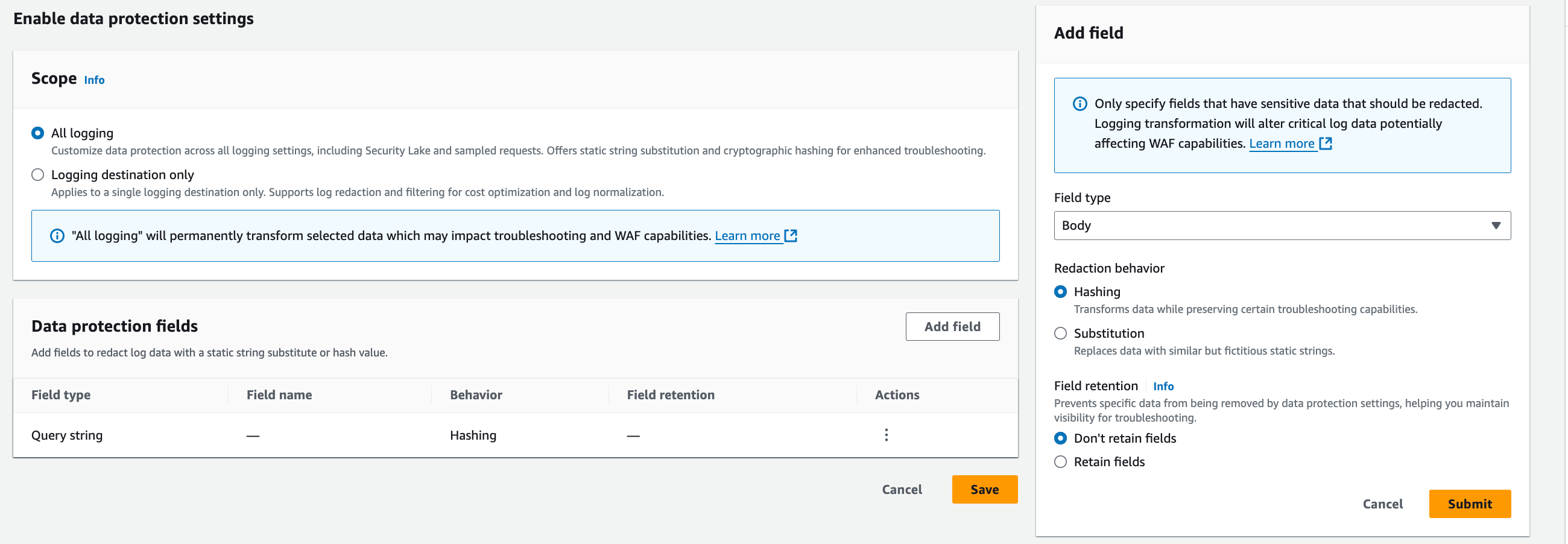Click the Data protection fields heading
This screenshot has height=544, width=1568.
click(x=115, y=326)
